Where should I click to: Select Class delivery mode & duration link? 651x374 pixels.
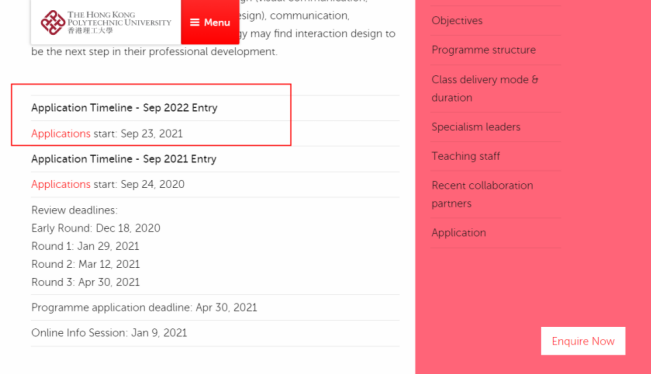tap(485, 88)
